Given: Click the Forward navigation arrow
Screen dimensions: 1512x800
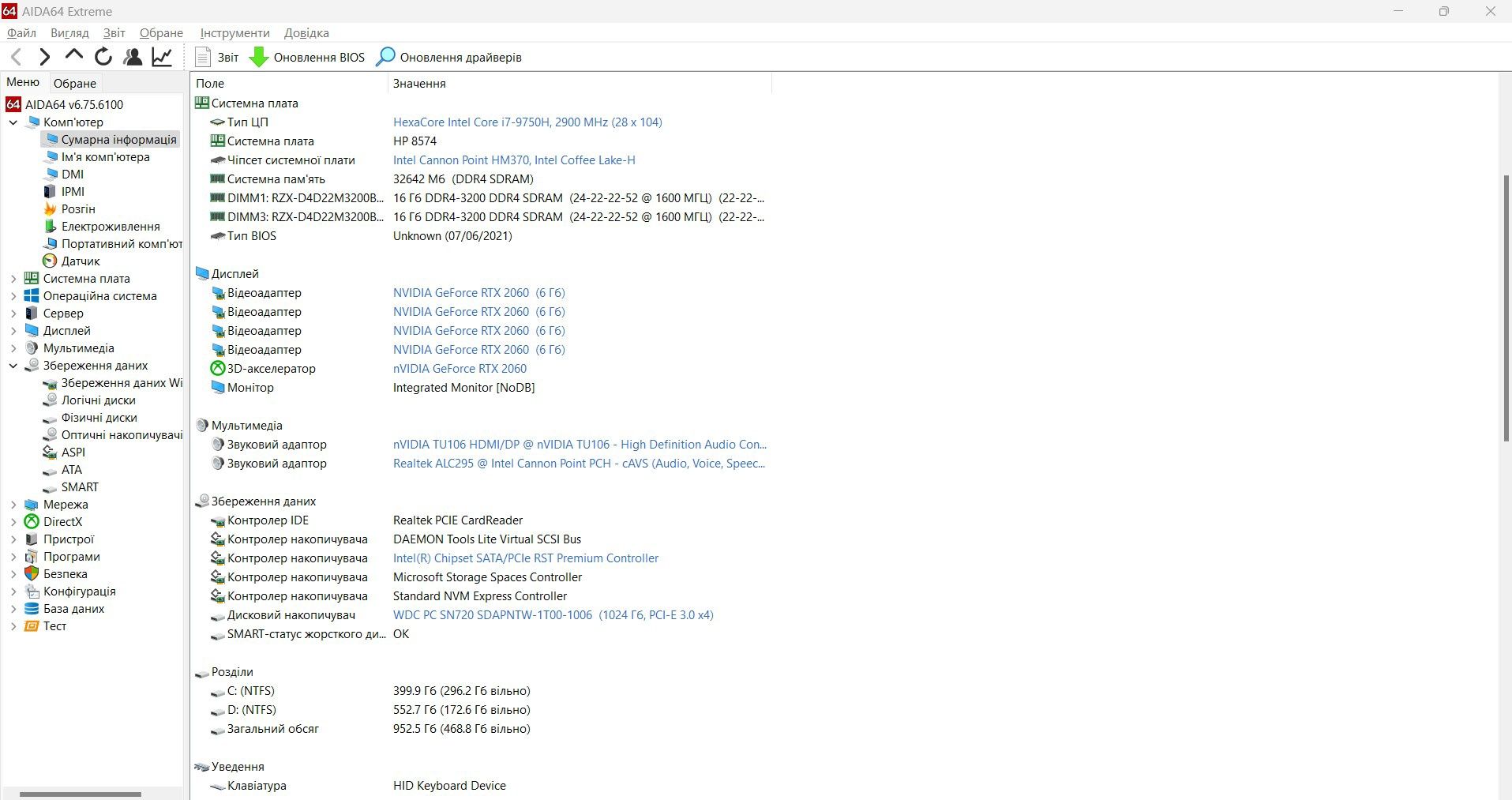Looking at the screenshot, I should [45, 57].
